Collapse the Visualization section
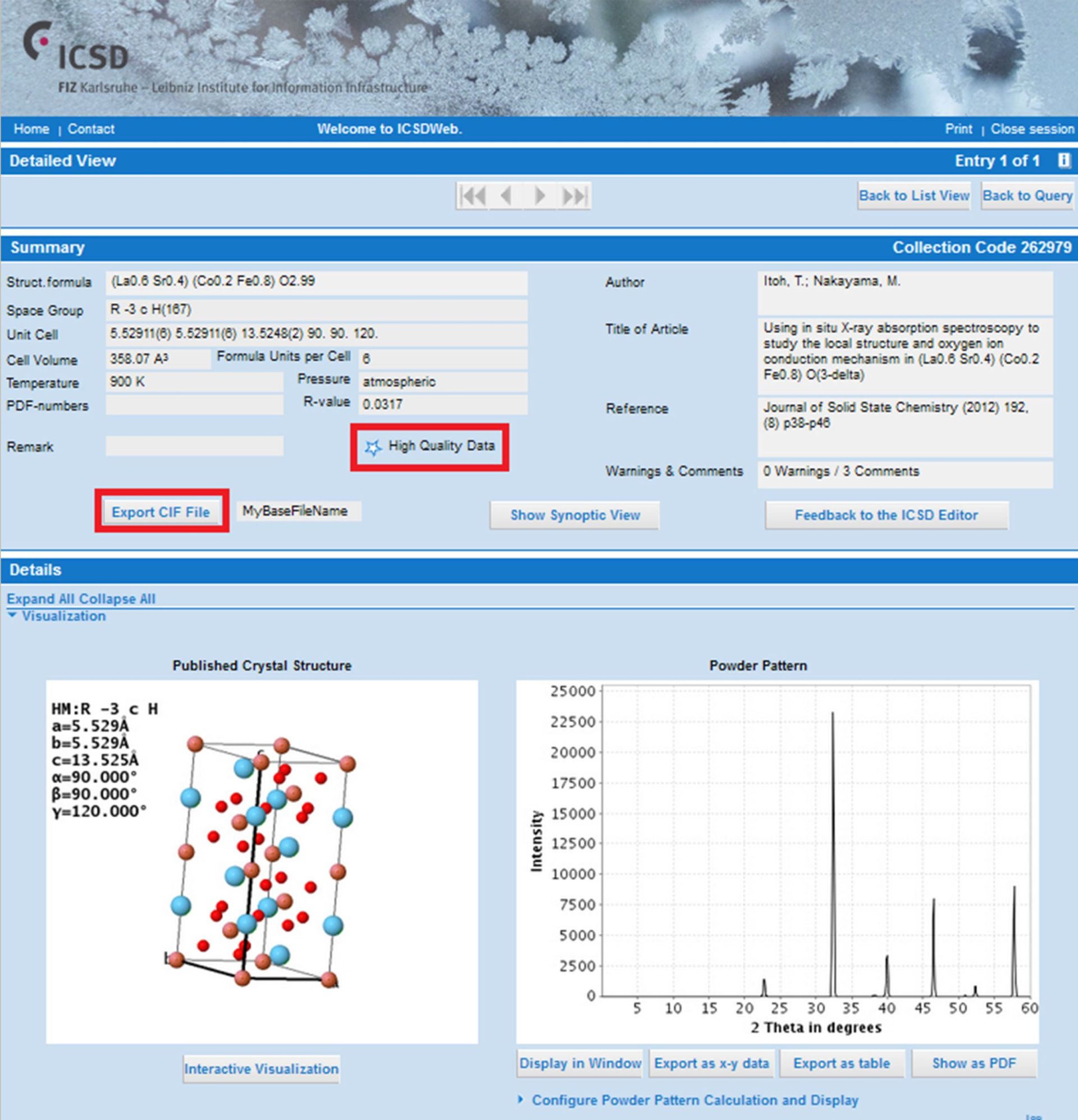Viewport: 1078px width, 1120px height. tap(57, 616)
